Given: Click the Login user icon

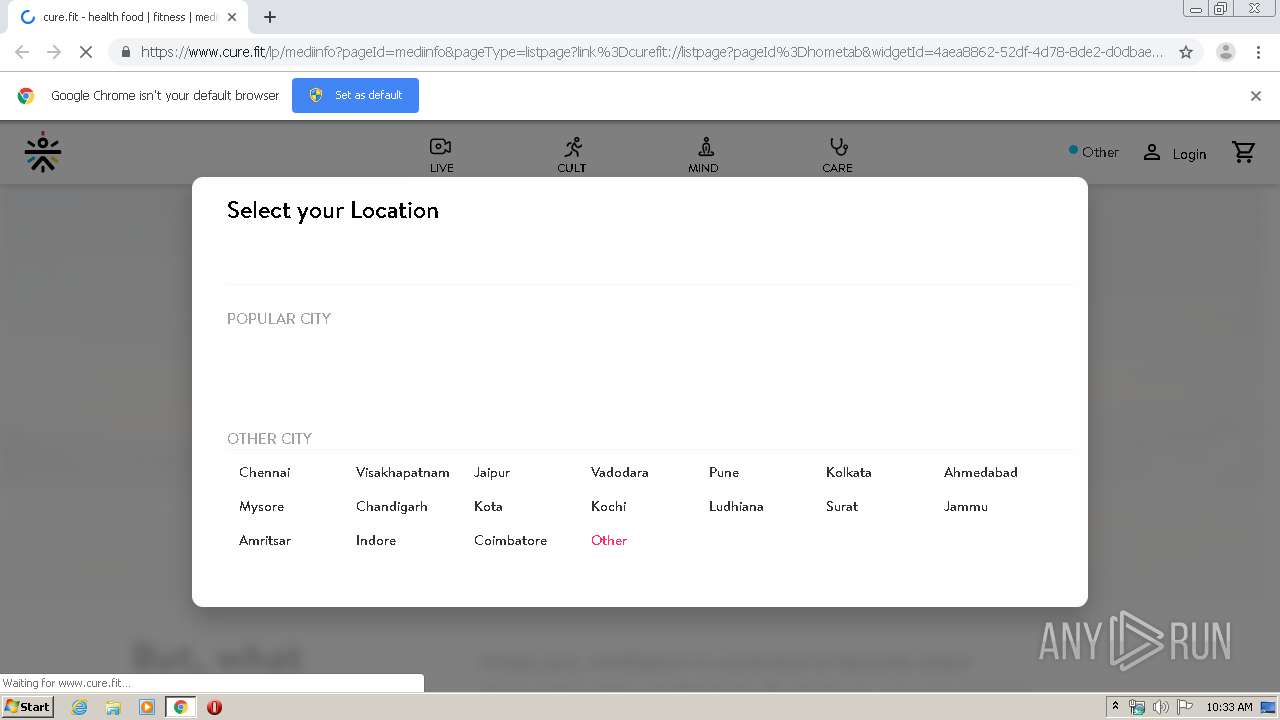Looking at the screenshot, I should [1152, 152].
